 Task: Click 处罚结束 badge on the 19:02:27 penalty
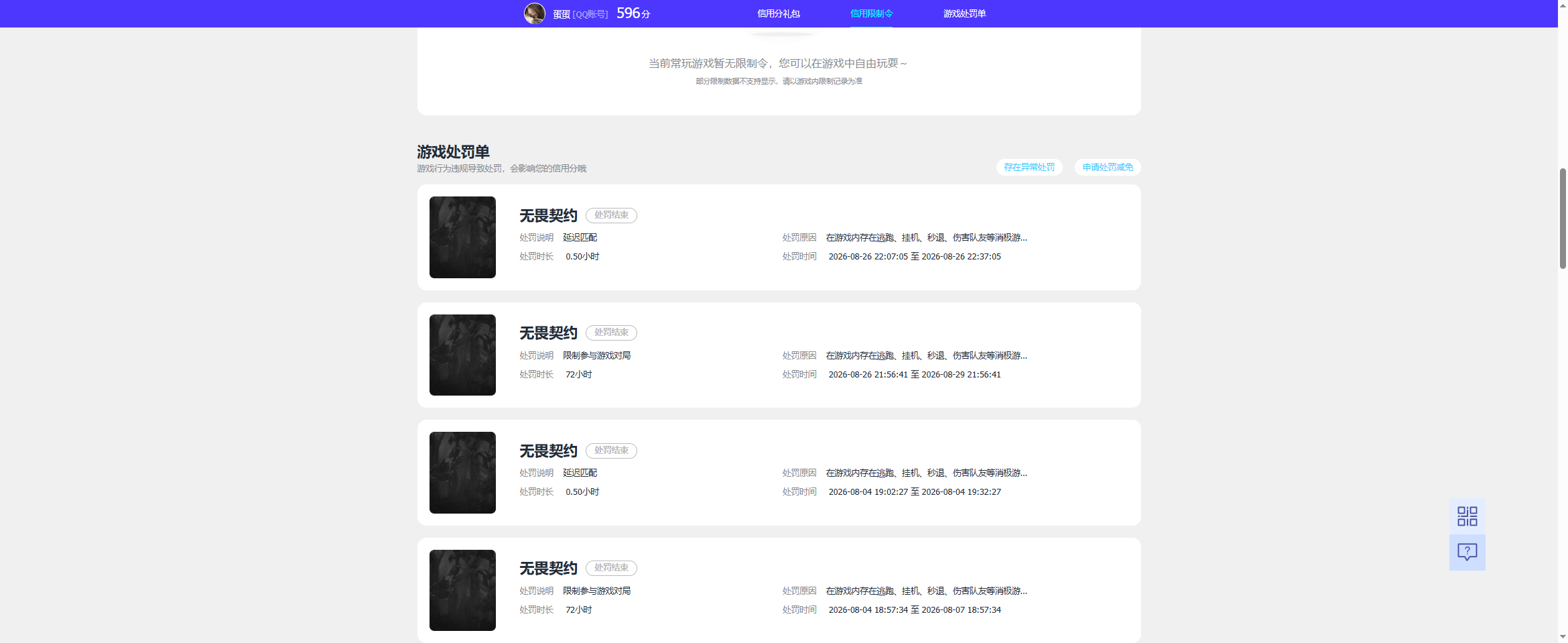point(611,451)
